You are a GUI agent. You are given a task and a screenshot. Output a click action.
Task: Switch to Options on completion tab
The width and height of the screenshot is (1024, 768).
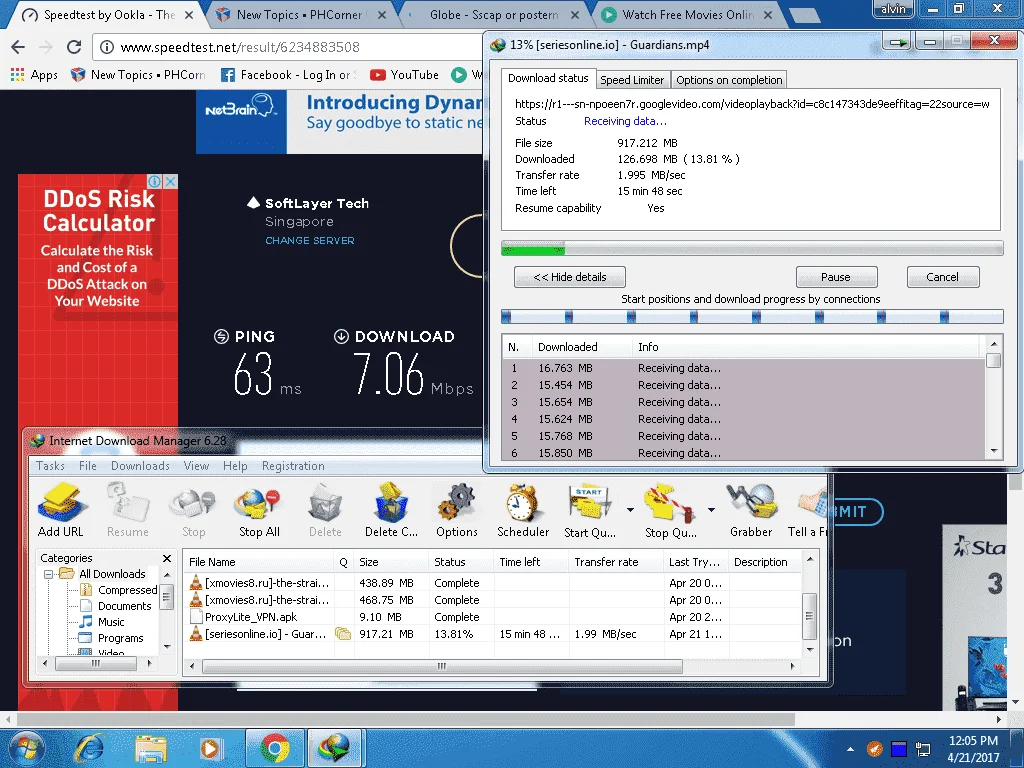click(x=729, y=80)
